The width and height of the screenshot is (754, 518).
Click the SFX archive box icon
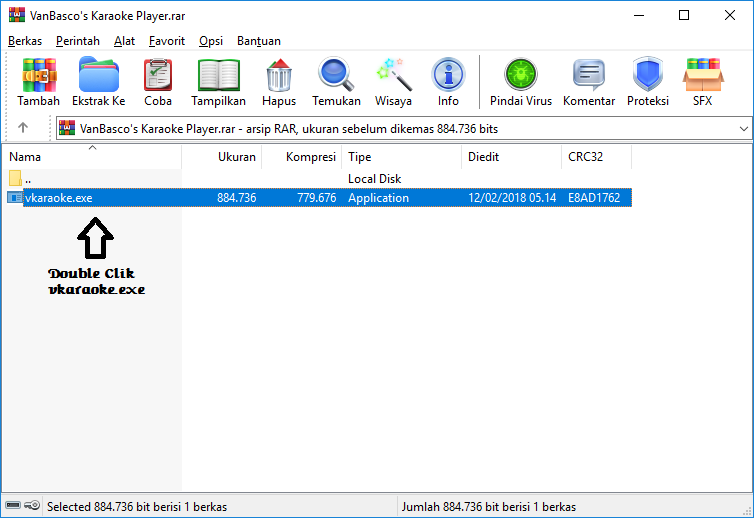[703, 75]
